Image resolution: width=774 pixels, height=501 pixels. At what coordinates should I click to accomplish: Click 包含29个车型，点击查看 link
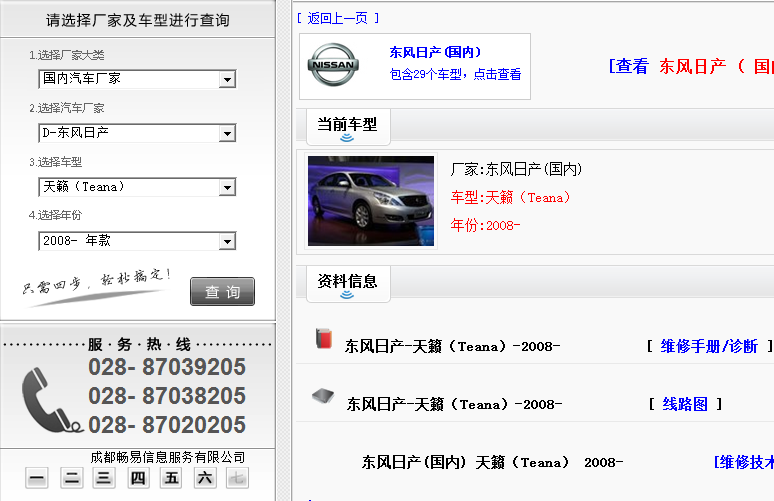coord(455,74)
